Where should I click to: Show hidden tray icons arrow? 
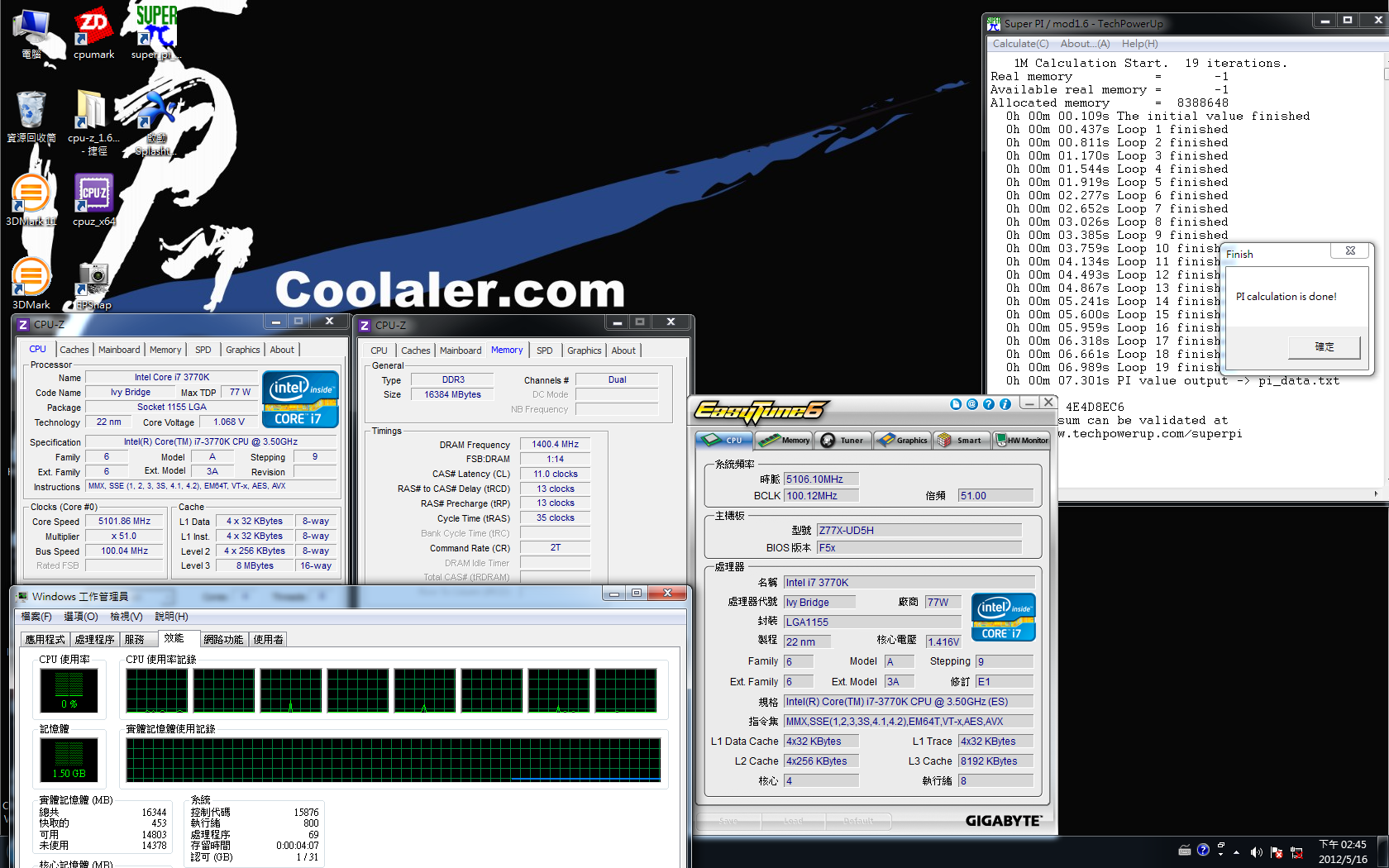click(x=1237, y=851)
